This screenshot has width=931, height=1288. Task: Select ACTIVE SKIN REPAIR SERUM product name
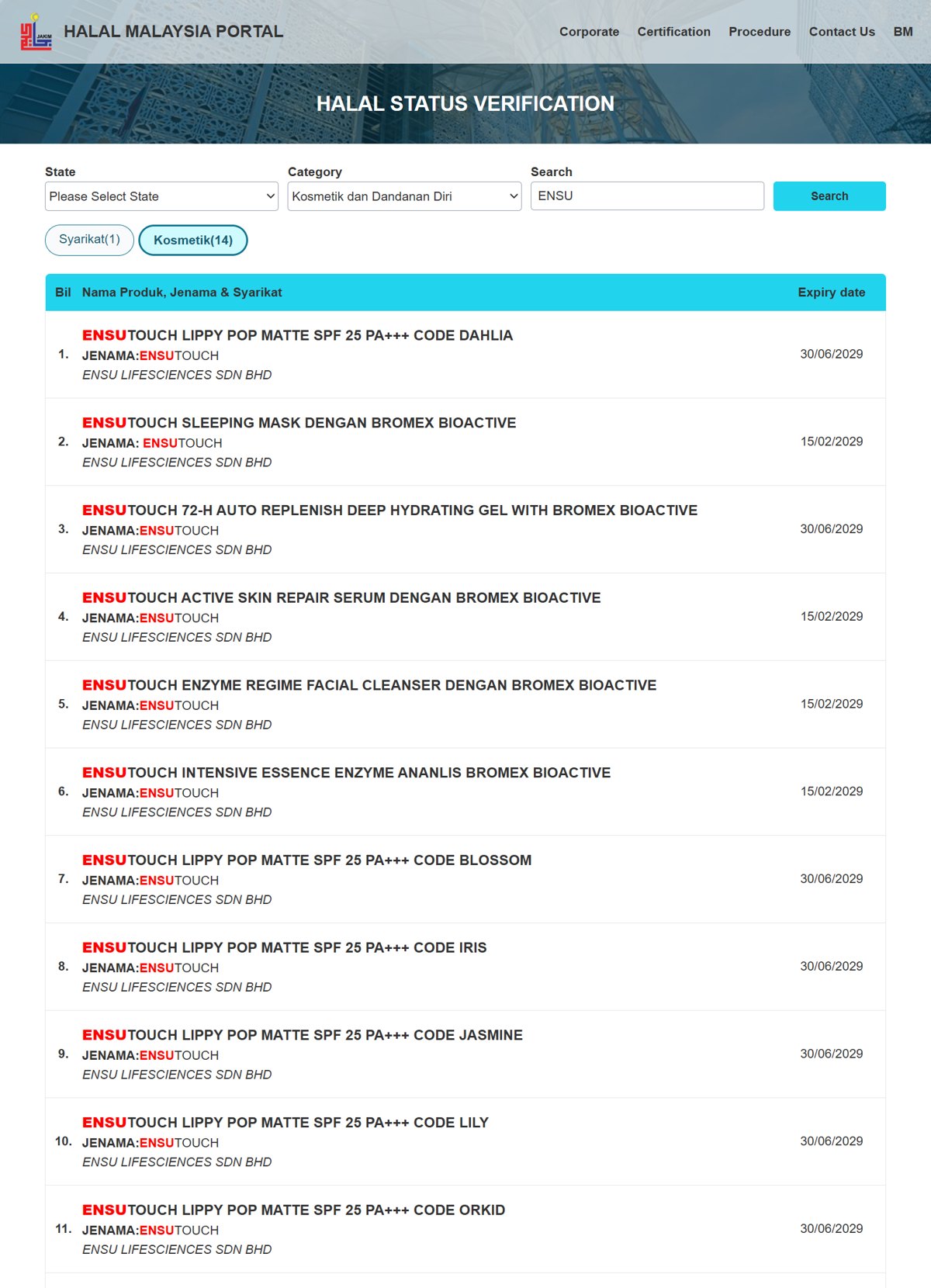point(341,598)
